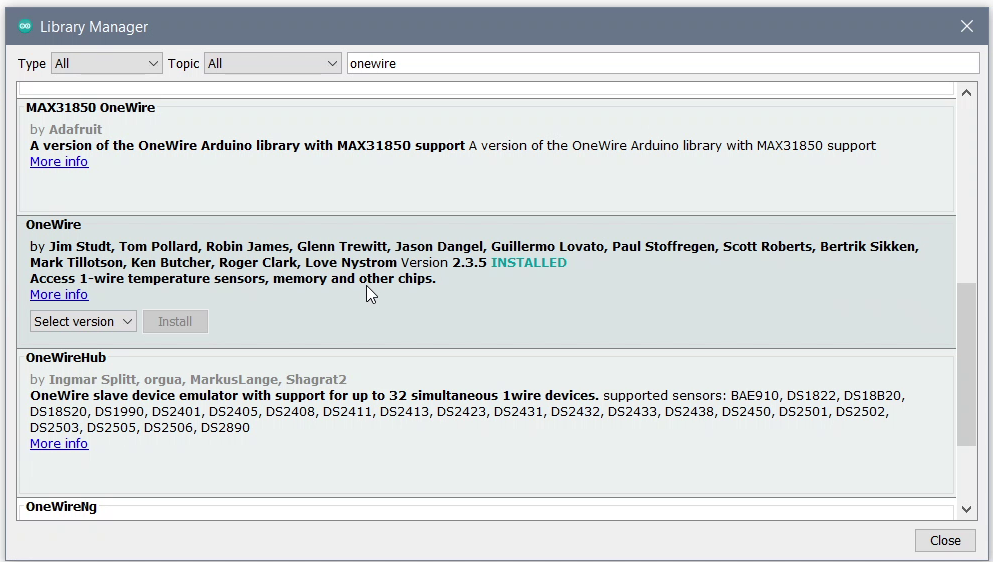Select the OneWireHub library title
Screen dimensions: 993x562
[x=66, y=358]
